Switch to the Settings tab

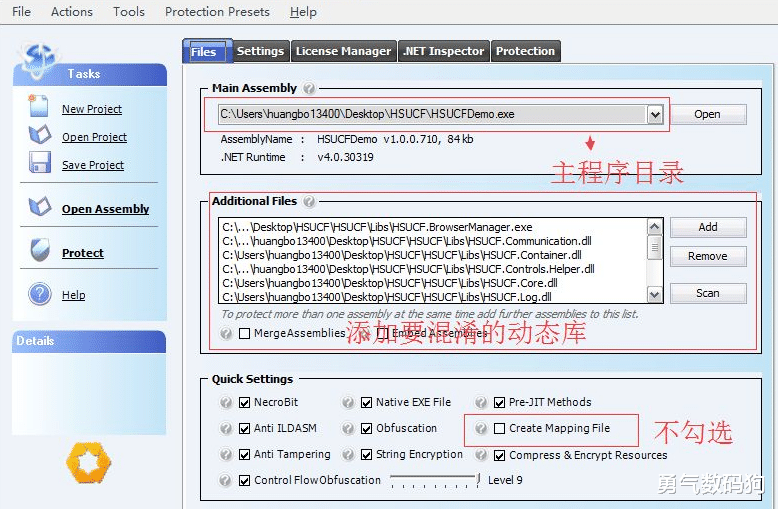(x=260, y=51)
